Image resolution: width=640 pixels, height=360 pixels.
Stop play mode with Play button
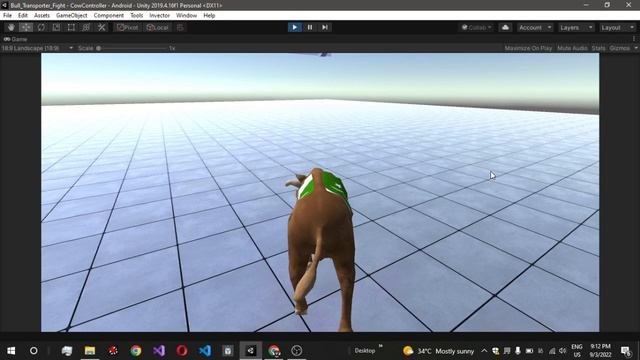point(294,27)
